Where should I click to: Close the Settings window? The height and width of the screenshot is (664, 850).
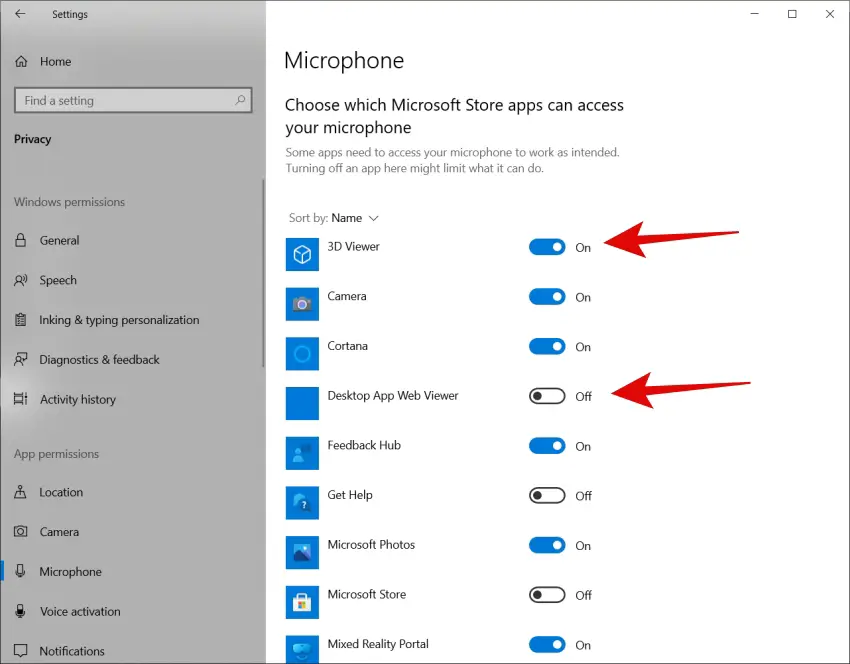830,14
